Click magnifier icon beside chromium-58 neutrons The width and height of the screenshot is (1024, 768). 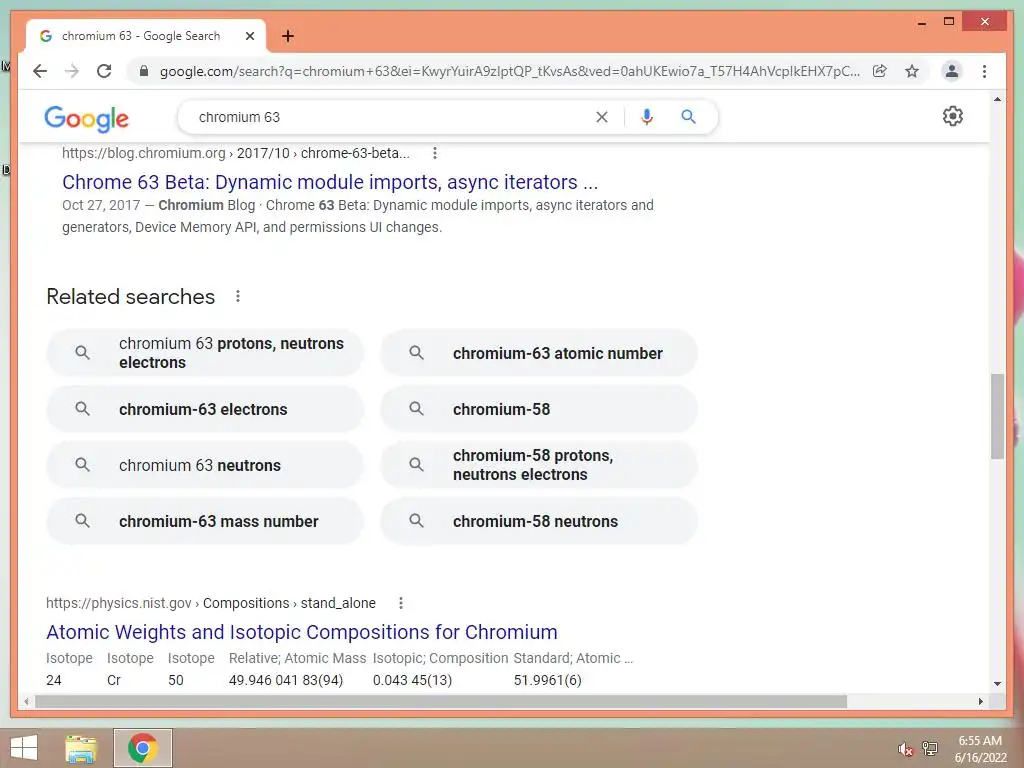tap(416, 521)
